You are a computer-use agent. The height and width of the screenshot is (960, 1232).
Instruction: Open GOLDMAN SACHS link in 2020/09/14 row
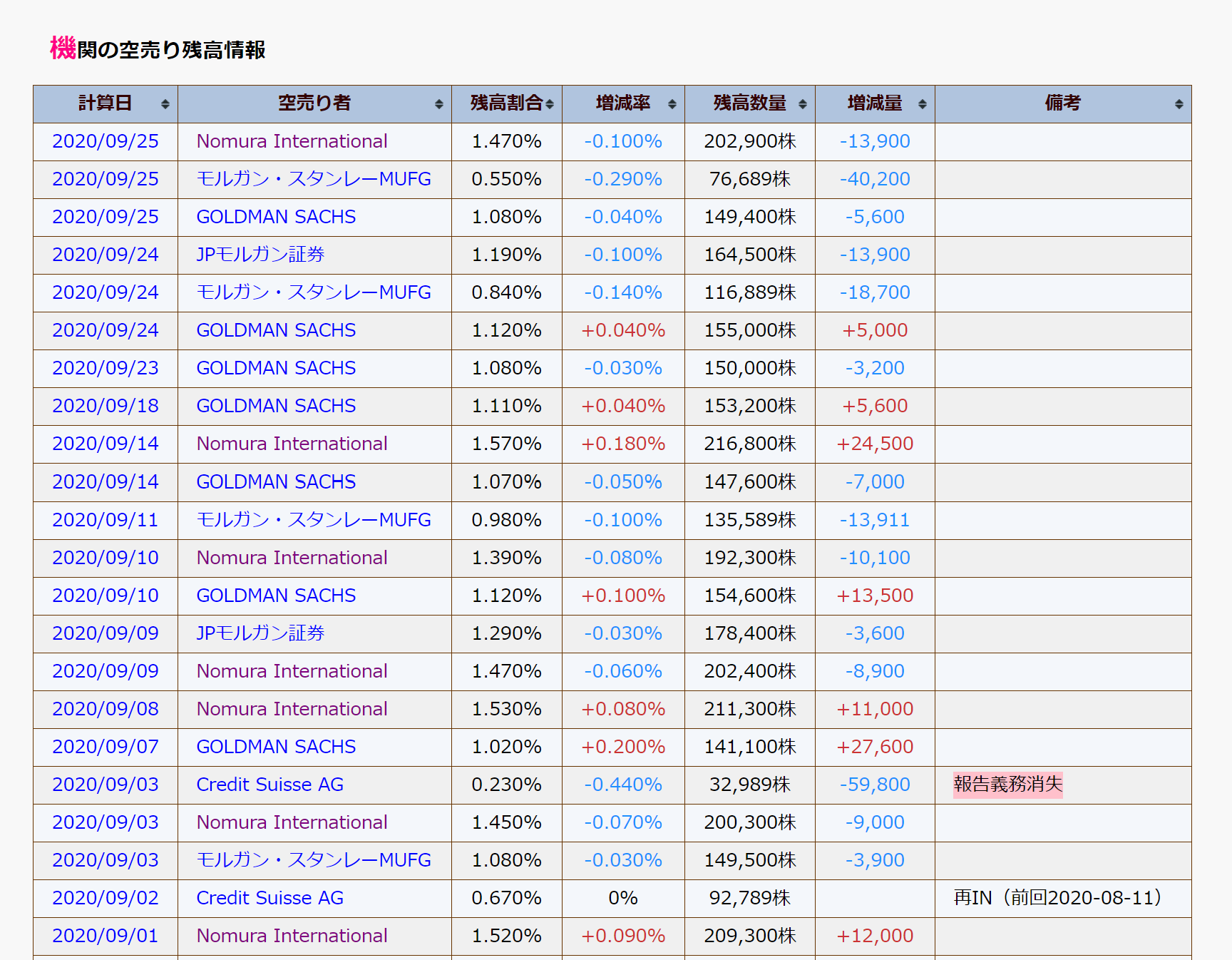tap(276, 482)
